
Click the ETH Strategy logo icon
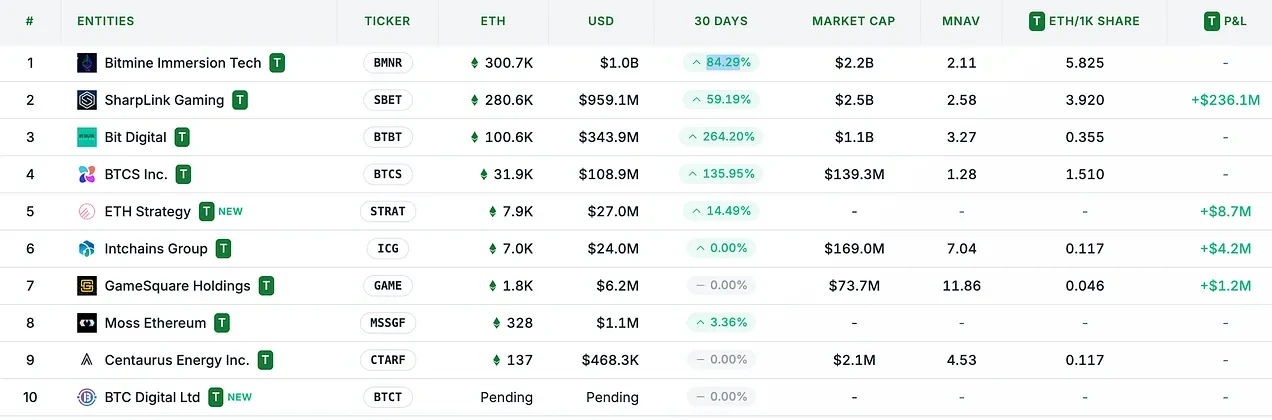point(87,211)
